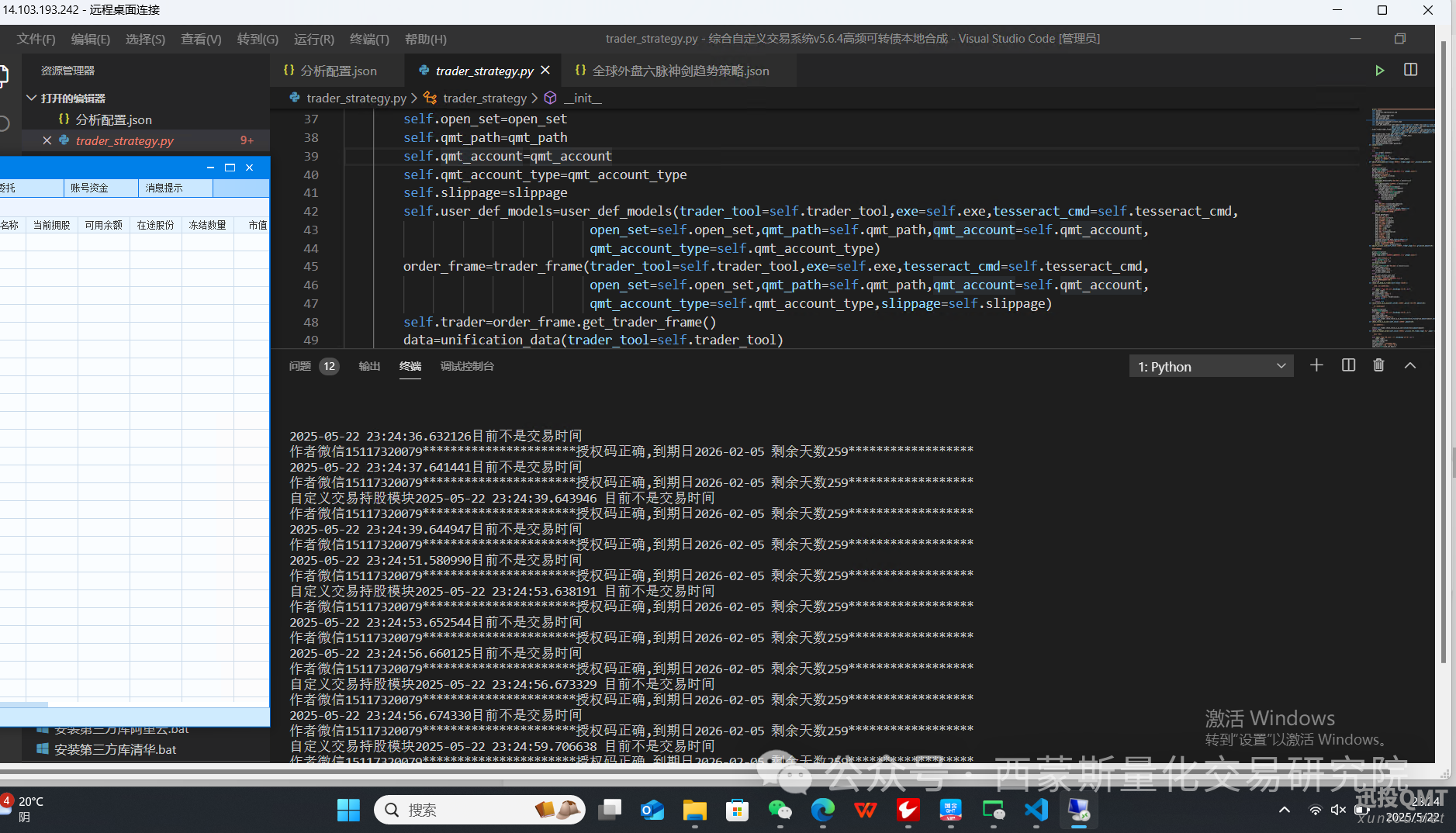Show hidden system tray icons
Screen dimensions: 1456x833
pos(1285,810)
